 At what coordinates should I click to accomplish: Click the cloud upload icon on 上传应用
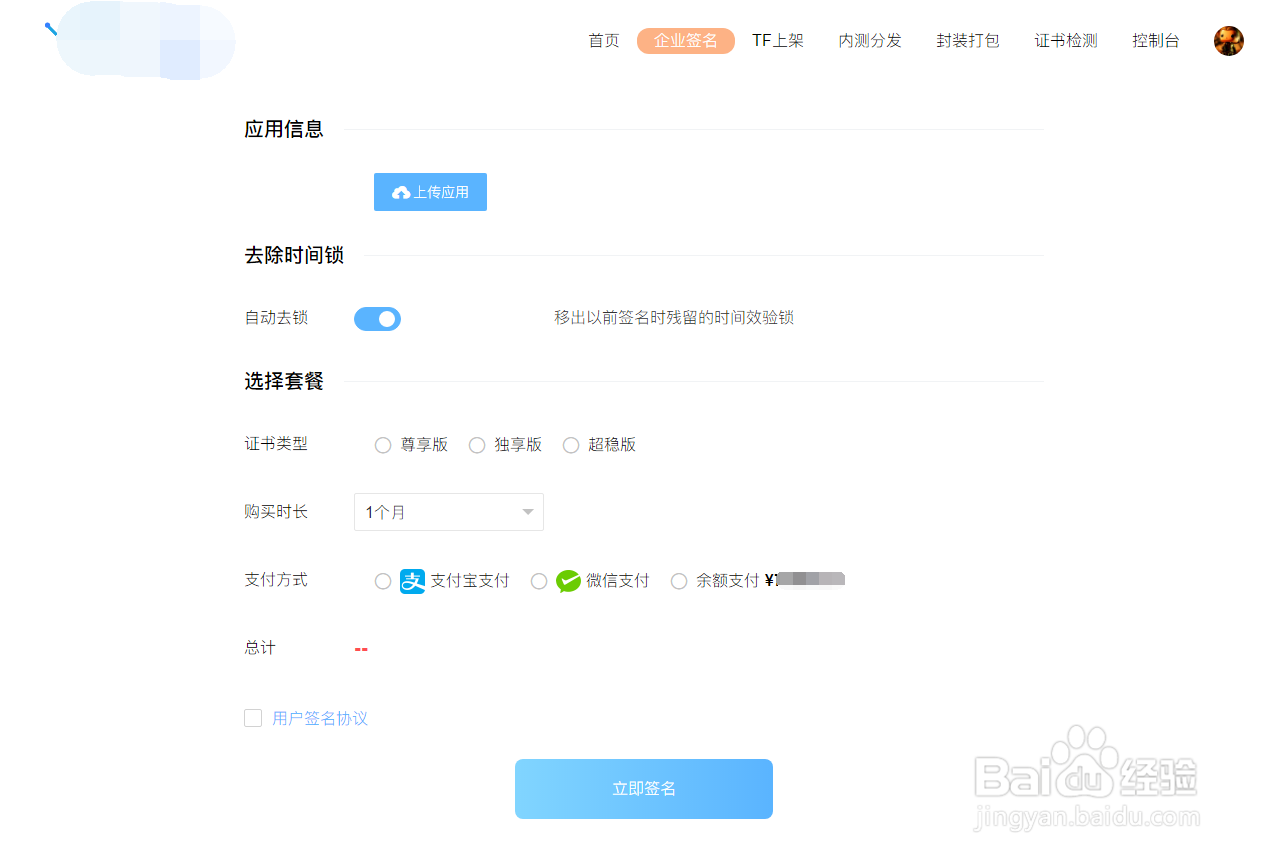pos(401,191)
